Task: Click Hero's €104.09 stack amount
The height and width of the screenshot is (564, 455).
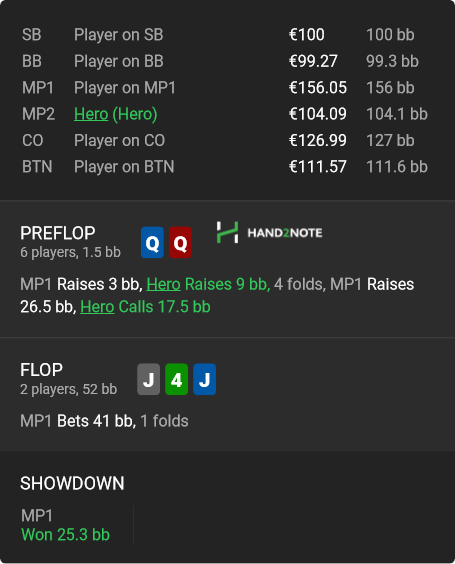Action: pos(318,114)
